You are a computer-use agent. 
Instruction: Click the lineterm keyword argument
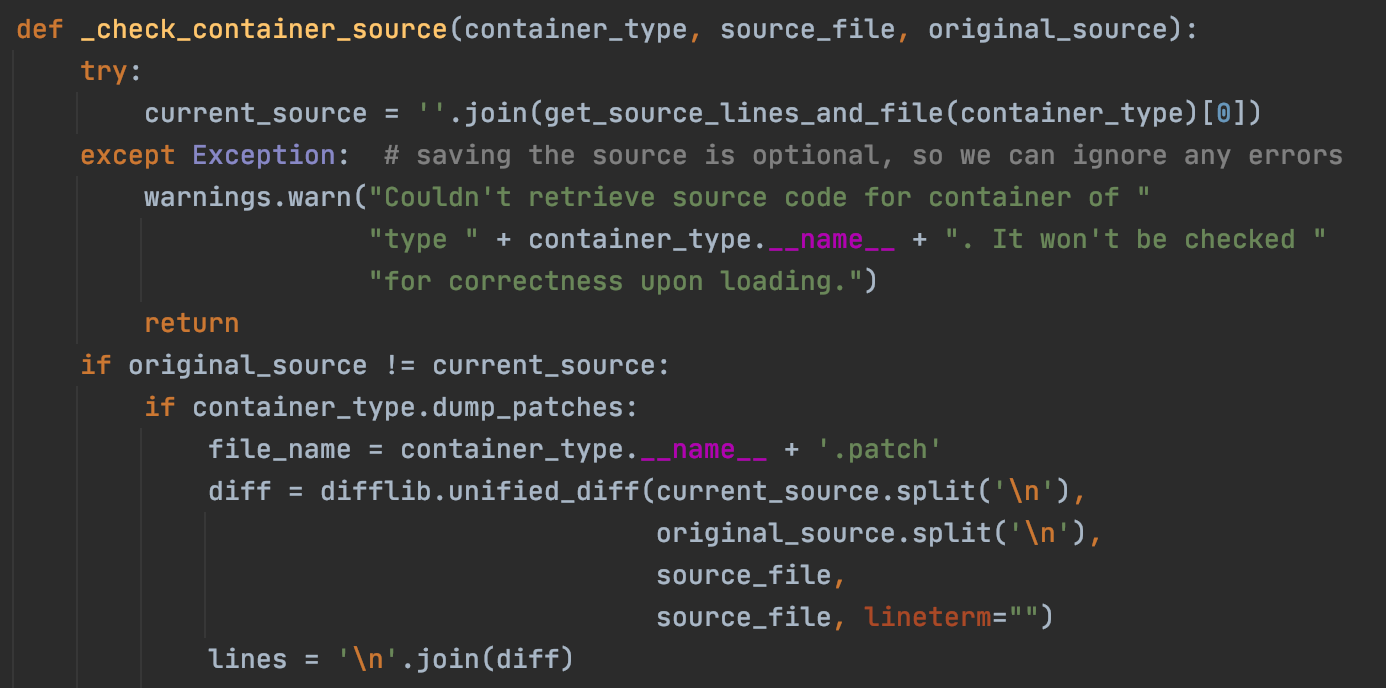coord(927,617)
